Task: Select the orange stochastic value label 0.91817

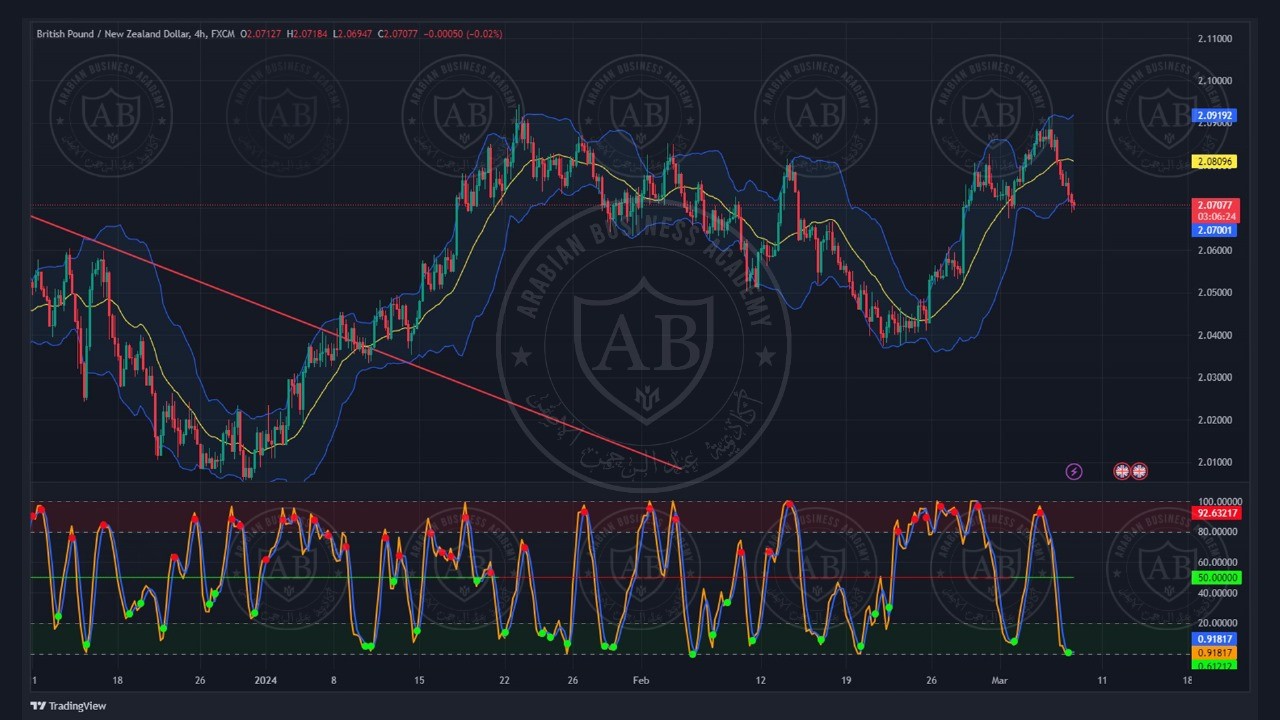Action: coord(1216,652)
